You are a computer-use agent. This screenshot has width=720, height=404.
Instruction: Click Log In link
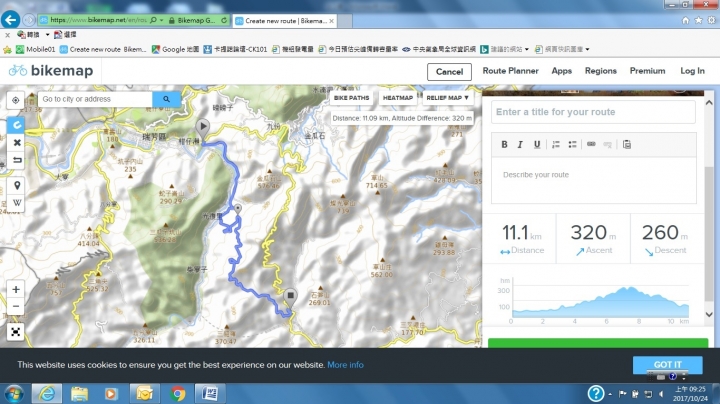tap(692, 71)
